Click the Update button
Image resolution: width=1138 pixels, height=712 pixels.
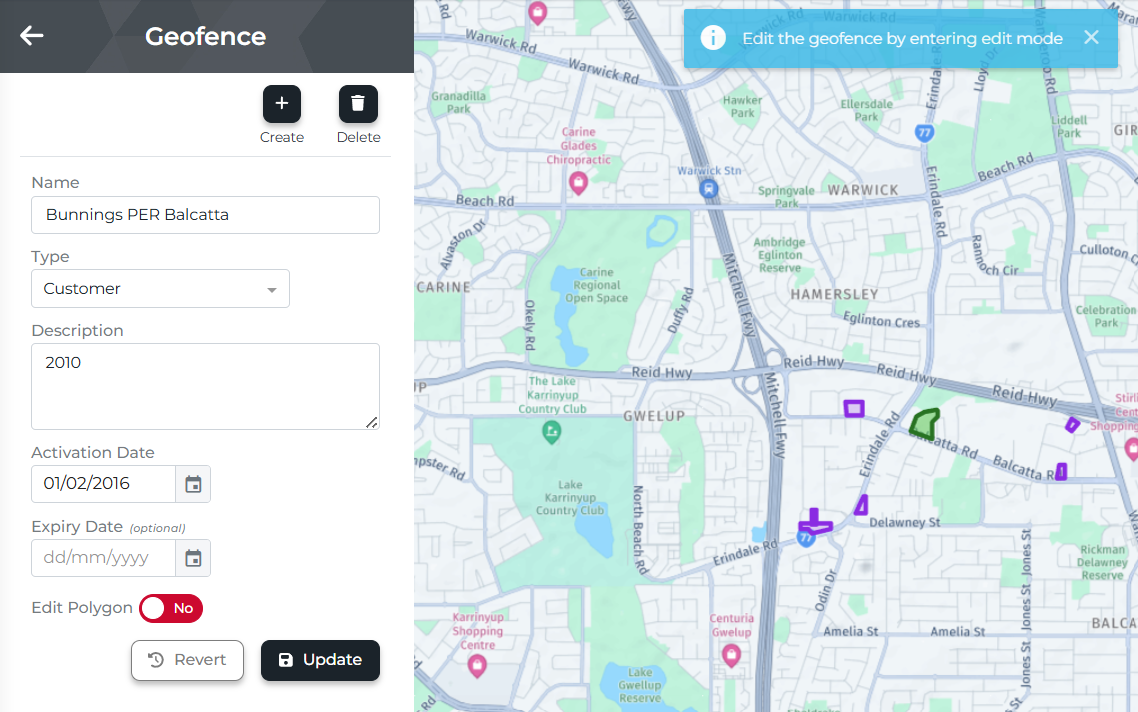point(320,660)
